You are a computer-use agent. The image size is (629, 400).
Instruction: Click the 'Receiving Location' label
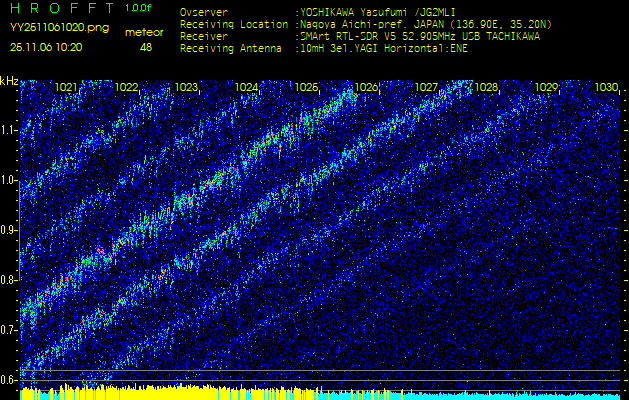[x=234, y=24]
